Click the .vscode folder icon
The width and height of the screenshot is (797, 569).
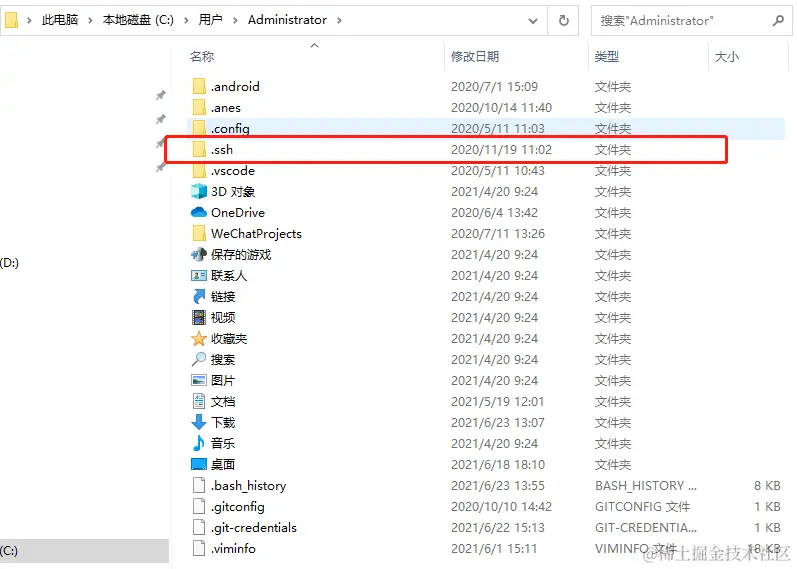[x=199, y=170]
